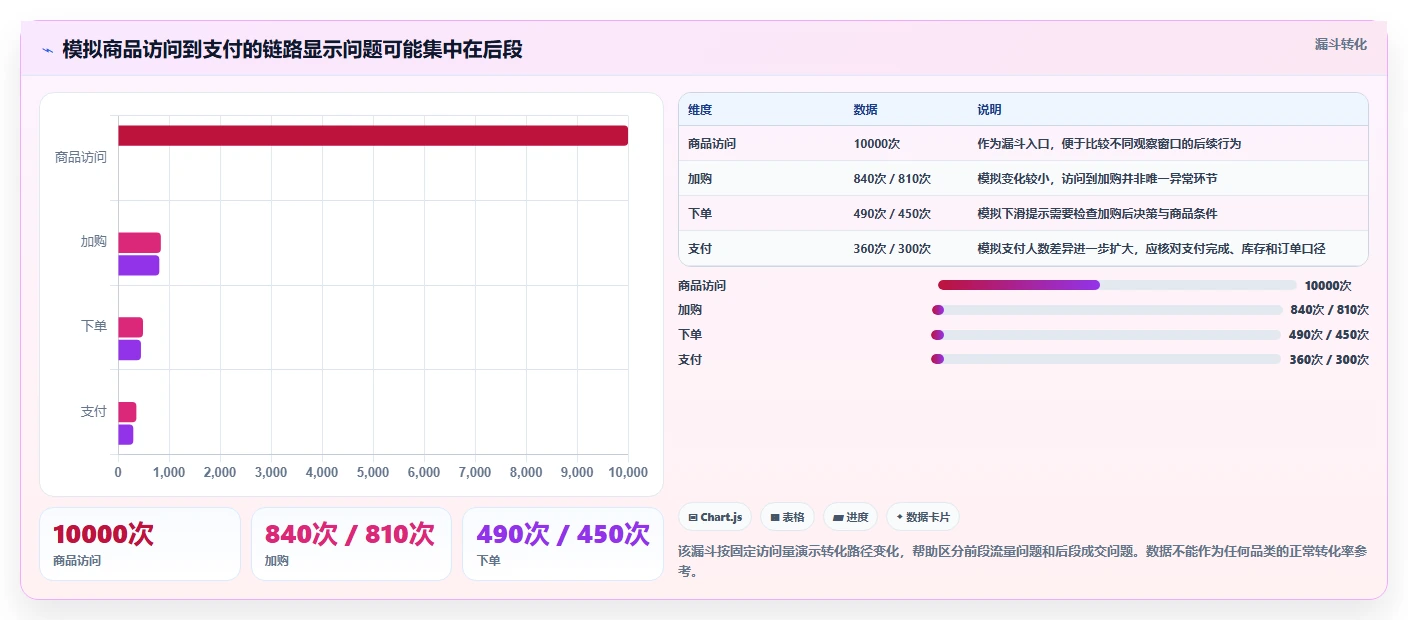Image resolution: width=1408 pixels, height=620 pixels.
Task: Click the pink 下单 chart bar
Action: point(130,327)
